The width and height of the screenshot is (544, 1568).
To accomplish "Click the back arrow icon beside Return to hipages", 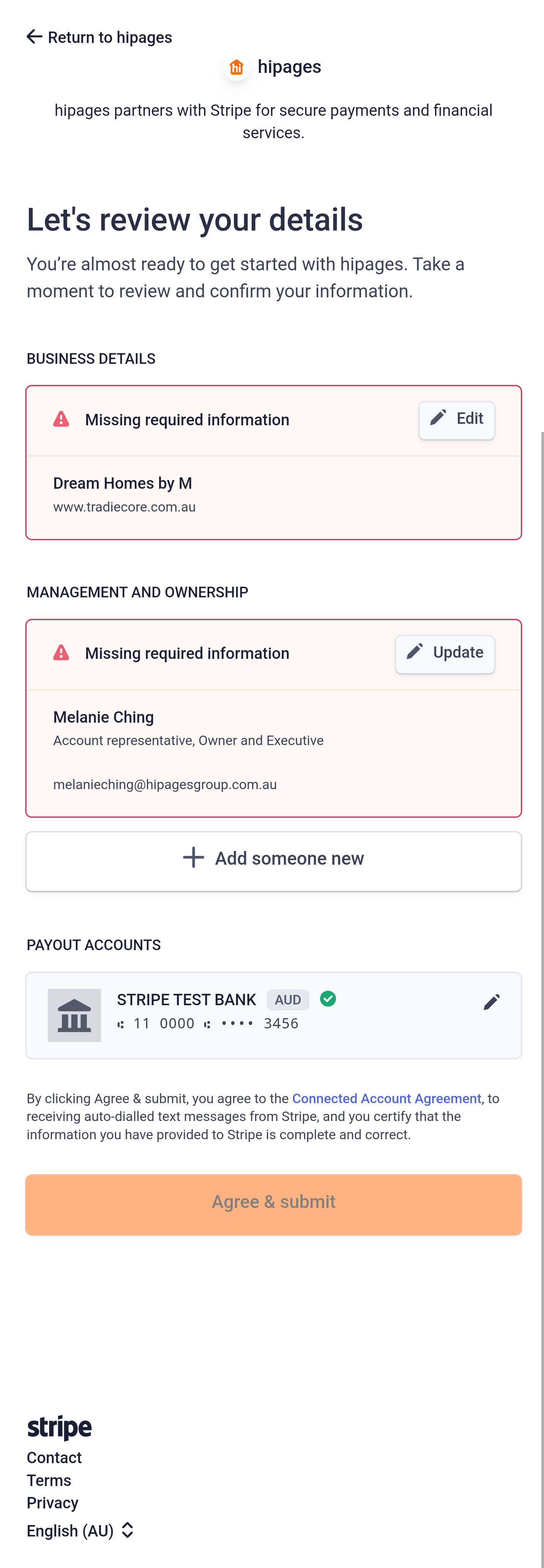I will 34,37.
